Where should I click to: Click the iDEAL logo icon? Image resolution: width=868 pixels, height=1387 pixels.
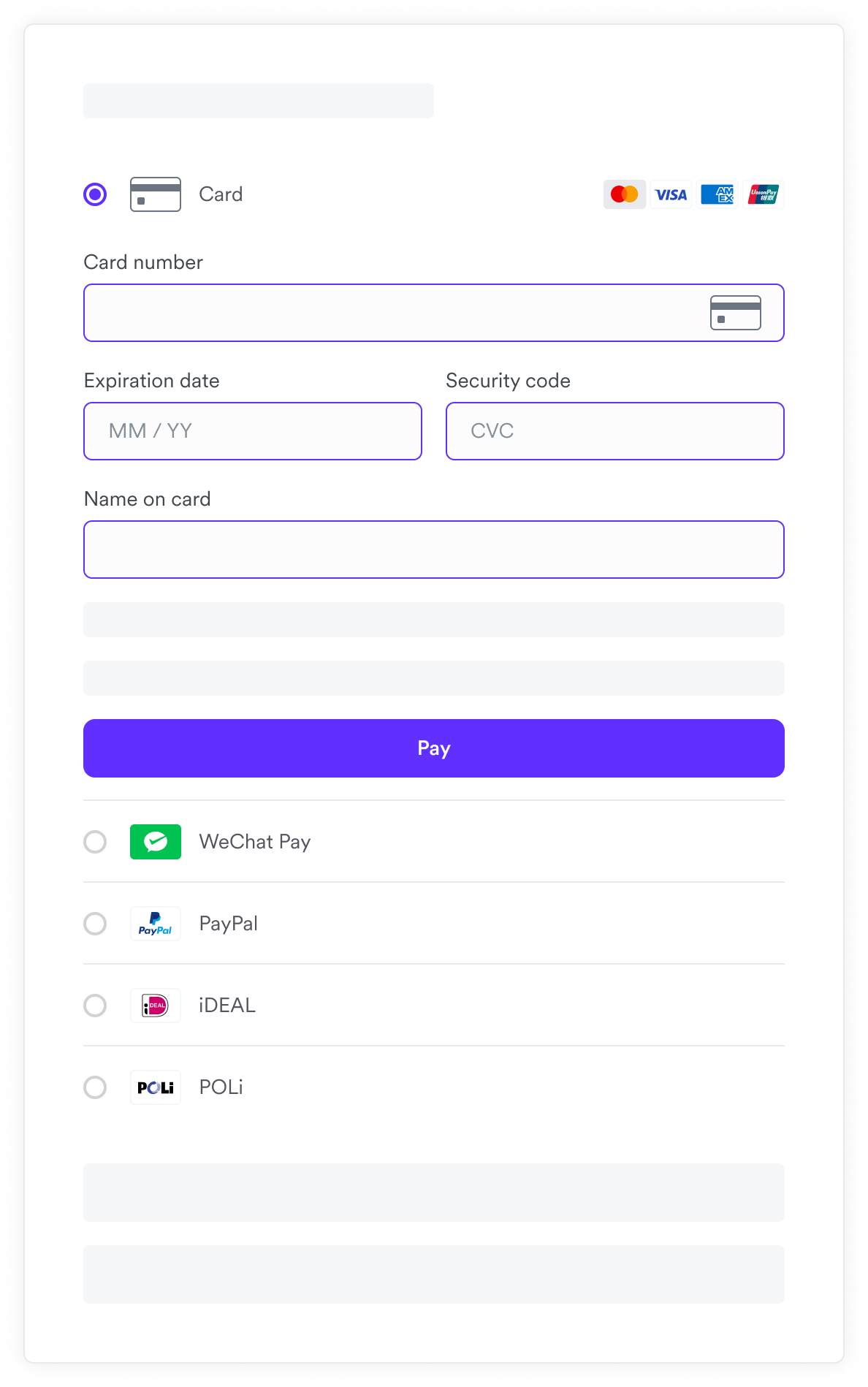pyautogui.click(x=156, y=1006)
